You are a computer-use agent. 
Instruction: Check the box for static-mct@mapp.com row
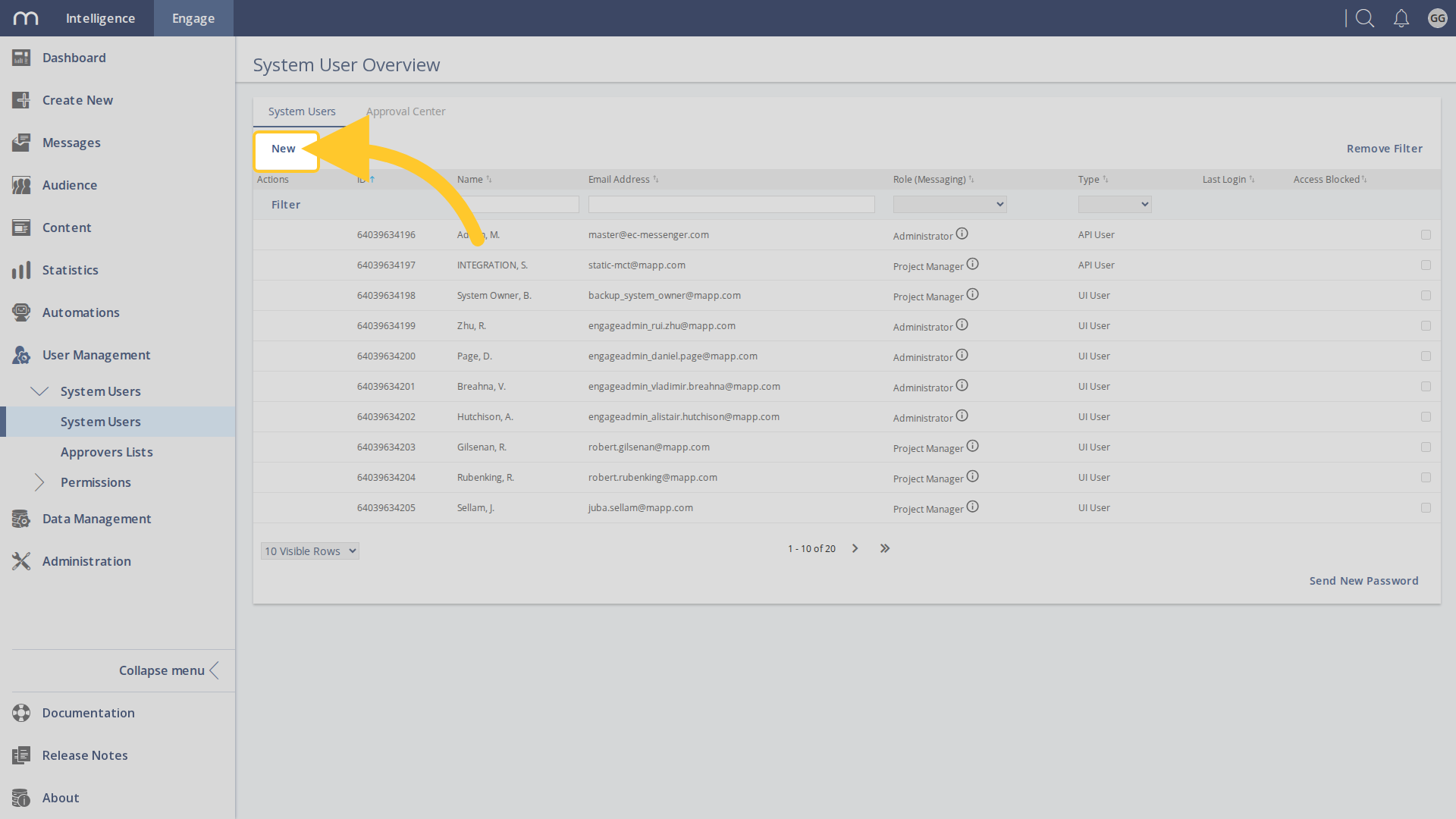click(x=1426, y=265)
